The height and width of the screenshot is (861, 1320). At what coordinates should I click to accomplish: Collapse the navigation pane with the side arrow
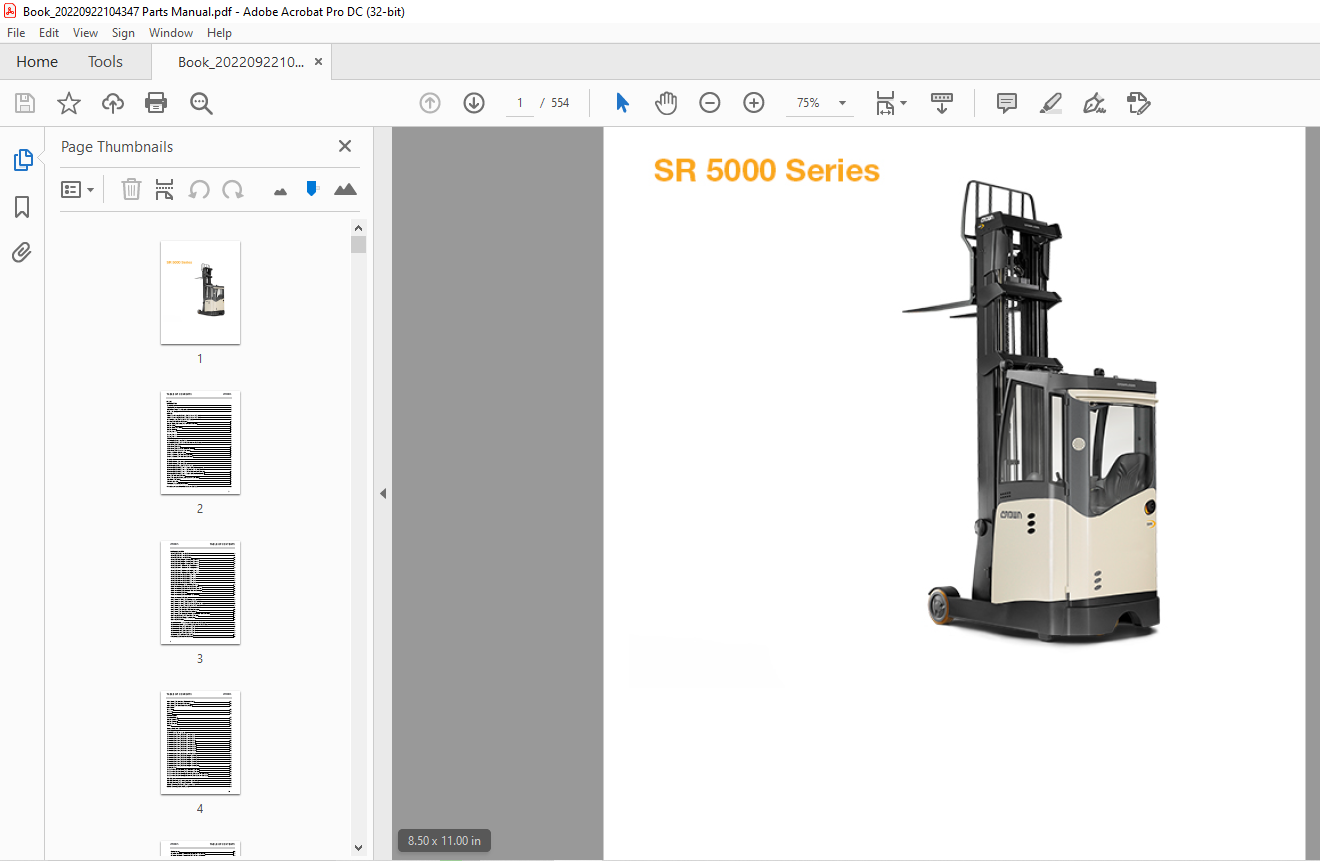(x=382, y=493)
